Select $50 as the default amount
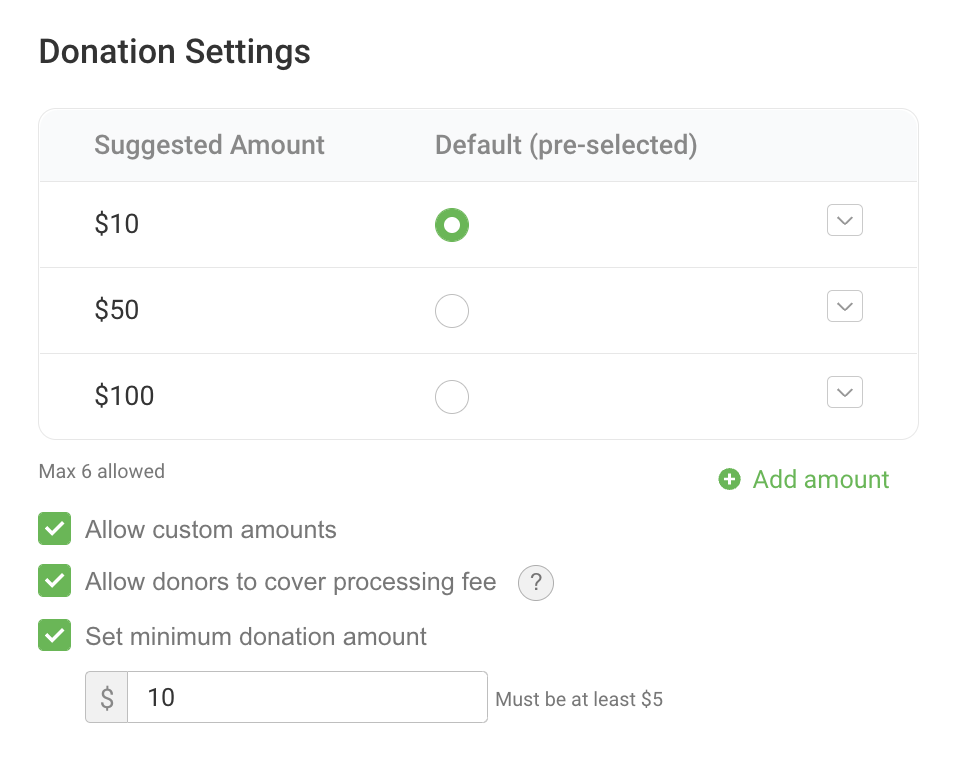The width and height of the screenshot is (958, 758). (x=452, y=312)
